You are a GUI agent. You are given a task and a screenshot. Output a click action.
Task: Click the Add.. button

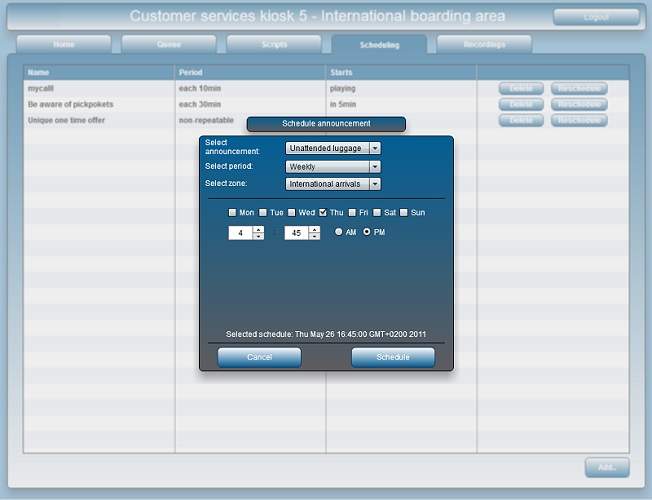tap(607, 467)
